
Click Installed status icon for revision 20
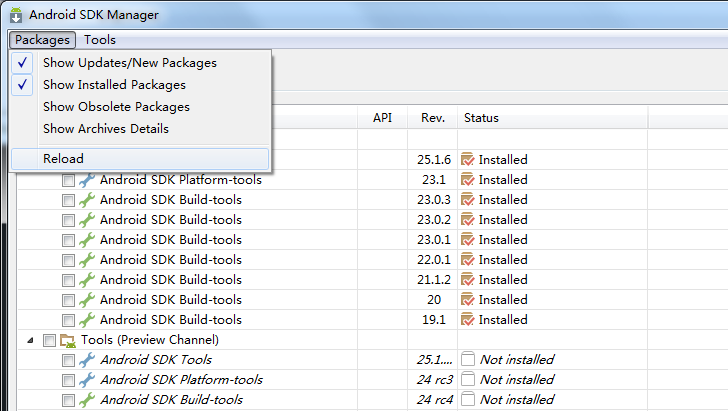pyautogui.click(x=468, y=299)
